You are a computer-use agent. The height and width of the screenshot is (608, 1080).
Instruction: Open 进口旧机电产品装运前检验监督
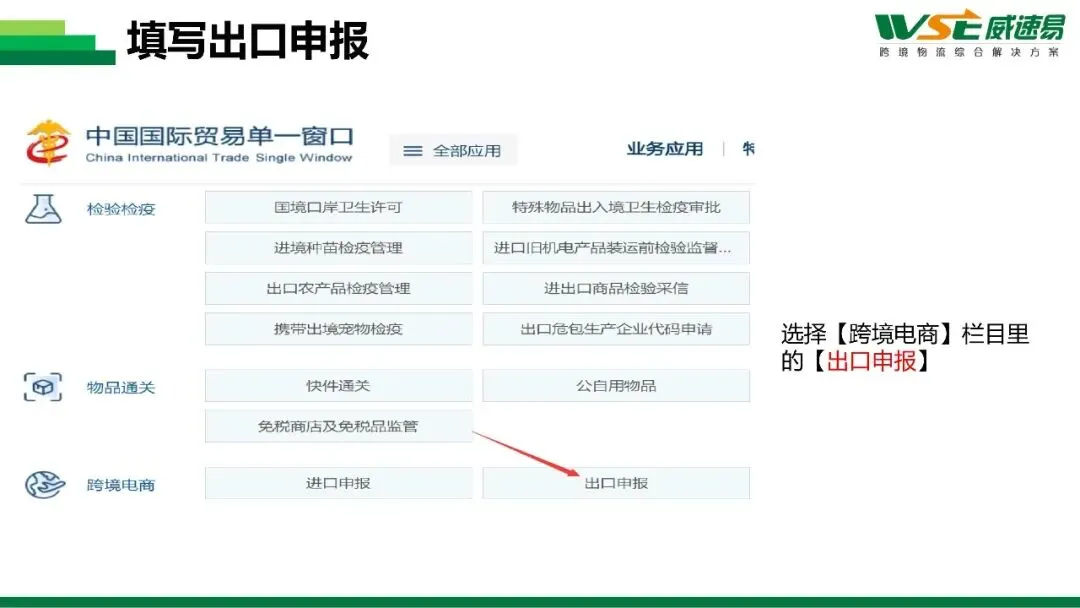[x=616, y=248]
